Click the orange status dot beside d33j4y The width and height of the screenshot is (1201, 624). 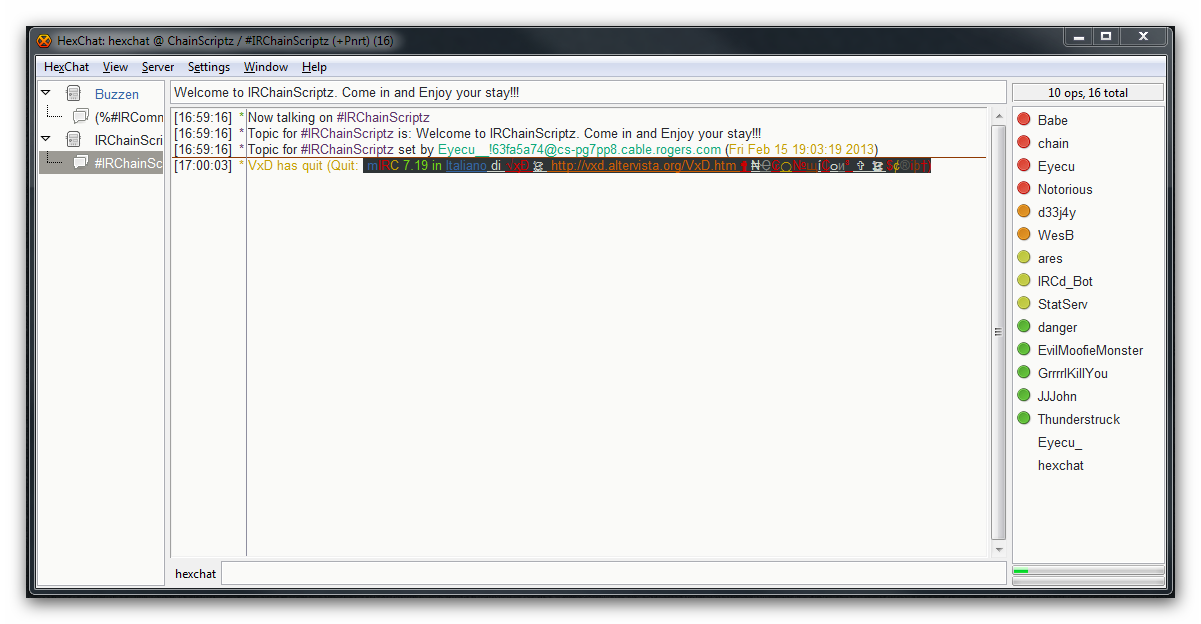[x=1023, y=212]
